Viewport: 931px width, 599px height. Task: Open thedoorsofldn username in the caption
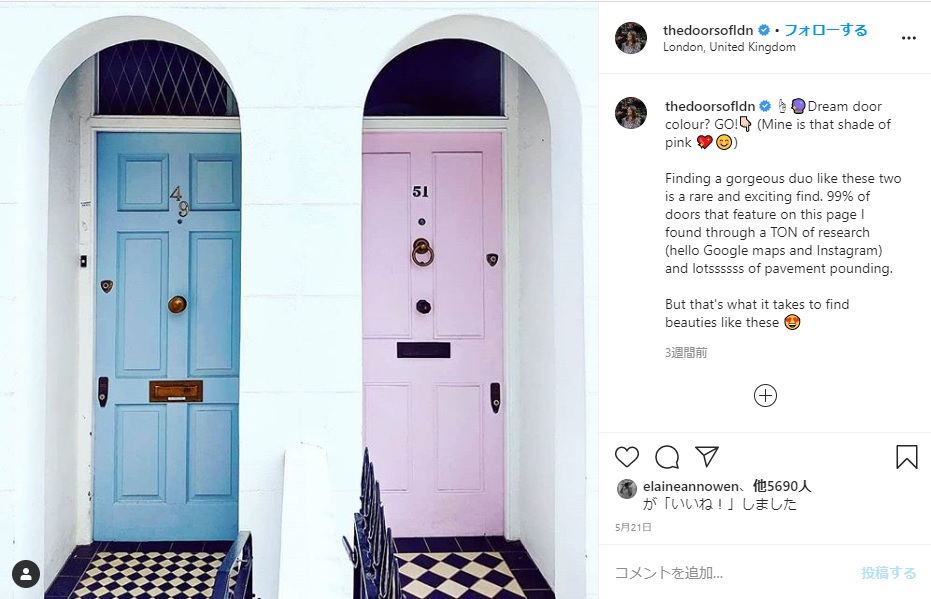pyautogui.click(x=710, y=106)
